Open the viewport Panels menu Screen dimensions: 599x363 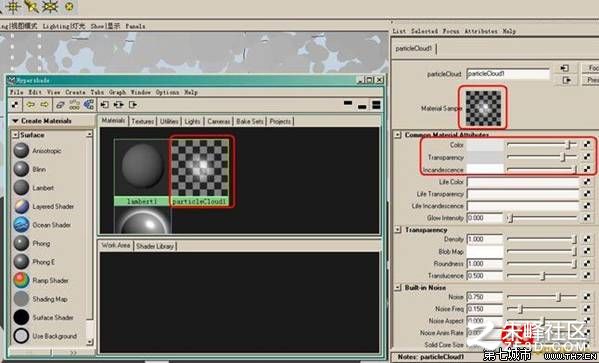click(135, 26)
